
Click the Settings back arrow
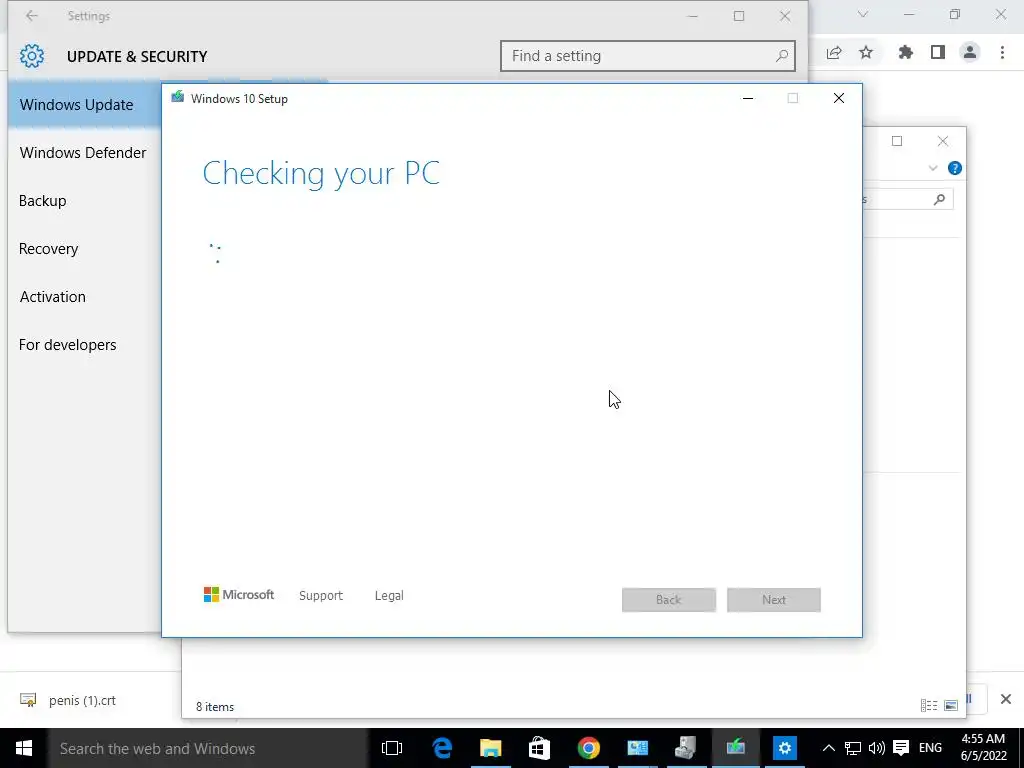pyautogui.click(x=31, y=16)
